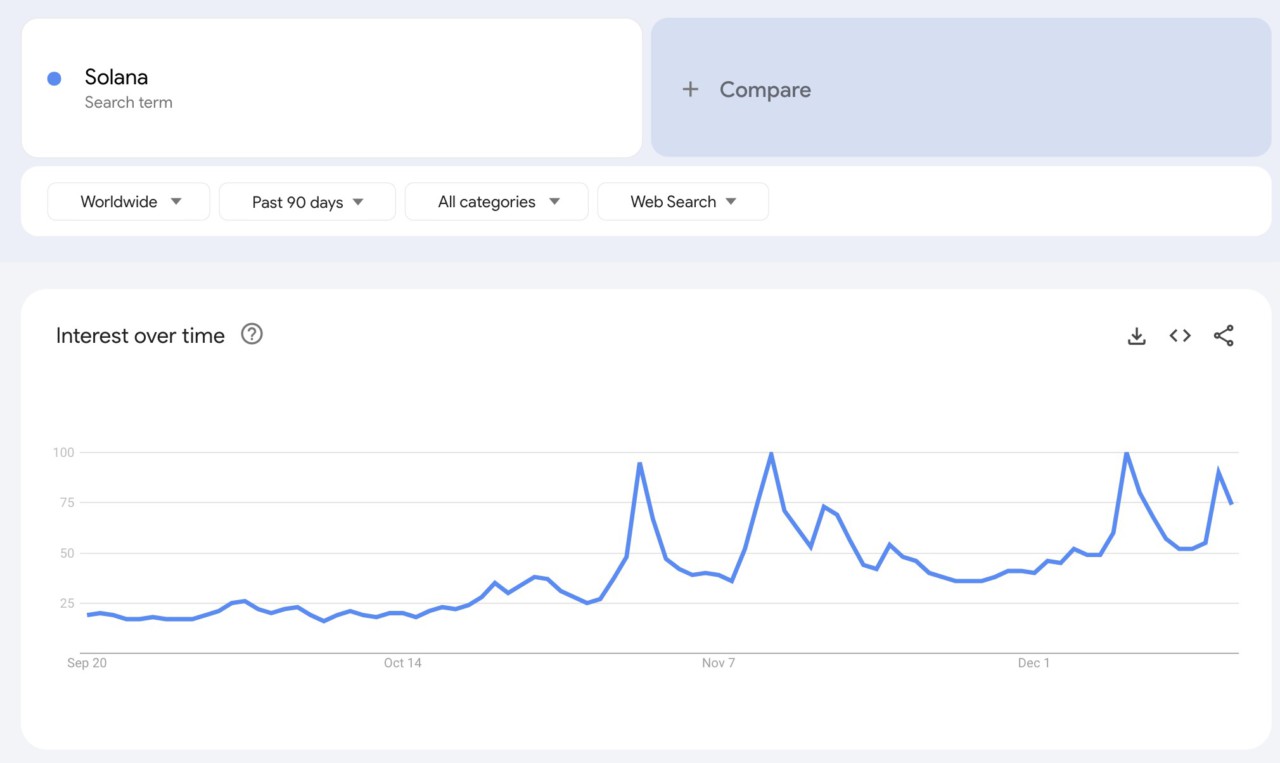The height and width of the screenshot is (763, 1280).
Task: Click the peak of the trend line near Nov 7
Action: 770,453
